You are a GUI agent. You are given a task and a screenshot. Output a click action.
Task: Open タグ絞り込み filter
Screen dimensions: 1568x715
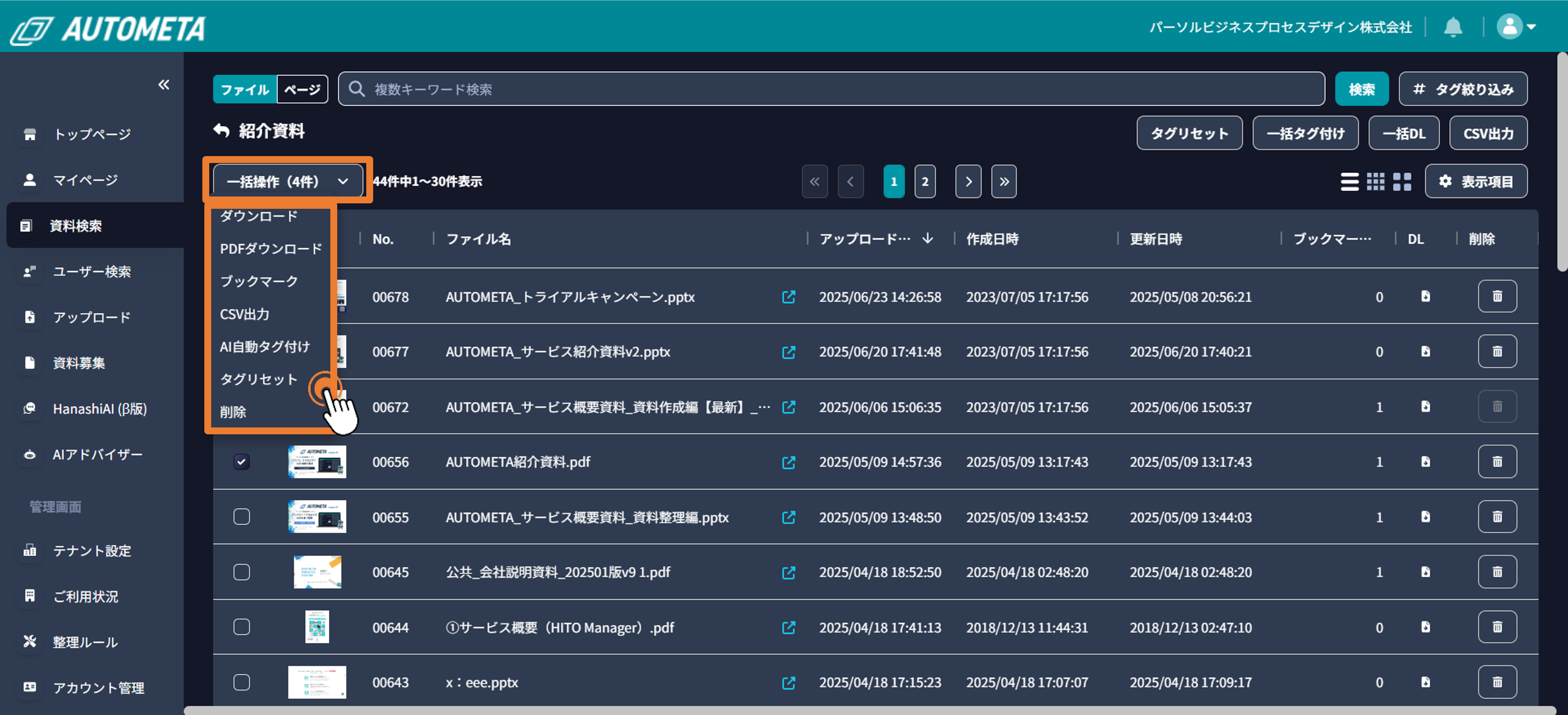tap(1463, 89)
